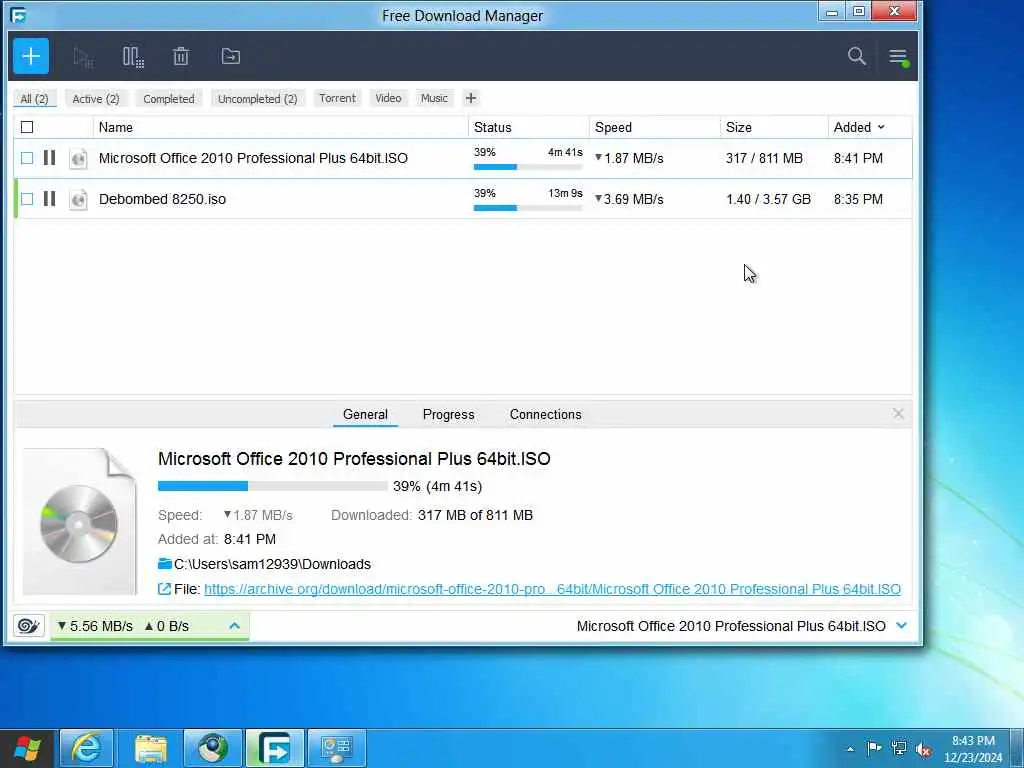The width and height of the screenshot is (1024, 768).
Task: Select the Video filter tab
Action: point(388,98)
